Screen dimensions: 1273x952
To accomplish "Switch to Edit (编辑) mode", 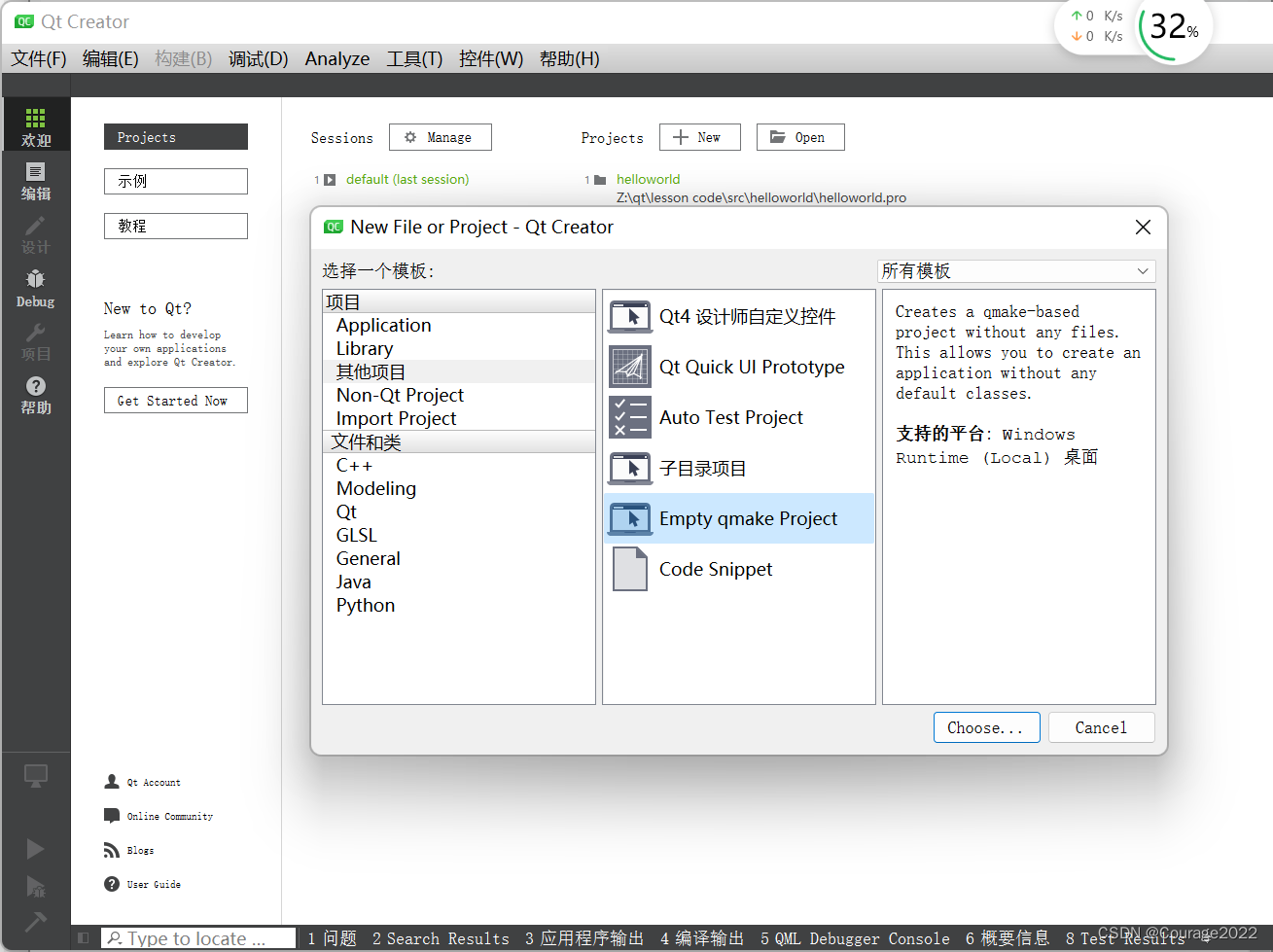I will [x=36, y=181].
